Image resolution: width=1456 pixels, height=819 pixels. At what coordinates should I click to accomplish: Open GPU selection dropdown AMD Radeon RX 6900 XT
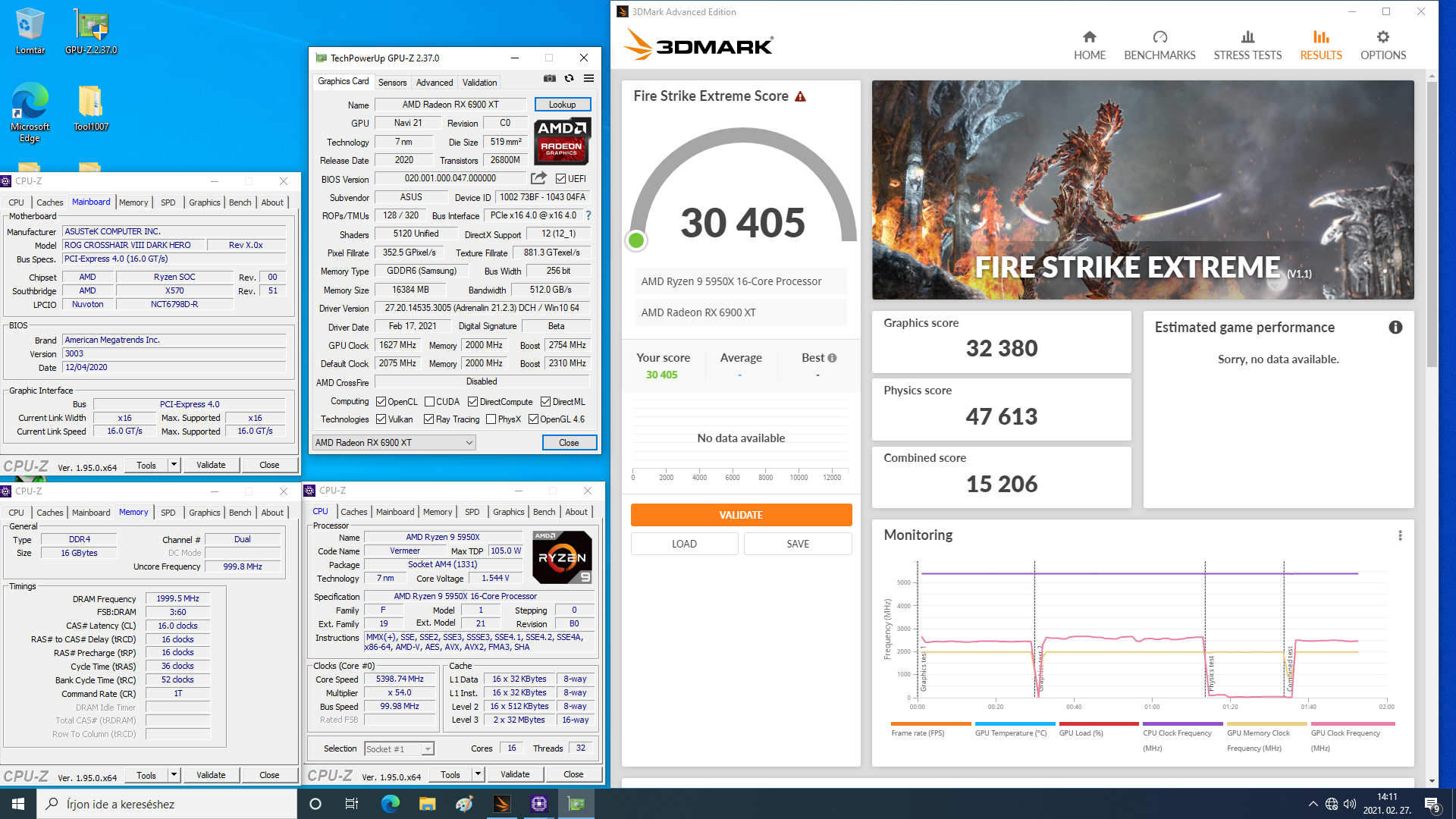coord(394,443)
